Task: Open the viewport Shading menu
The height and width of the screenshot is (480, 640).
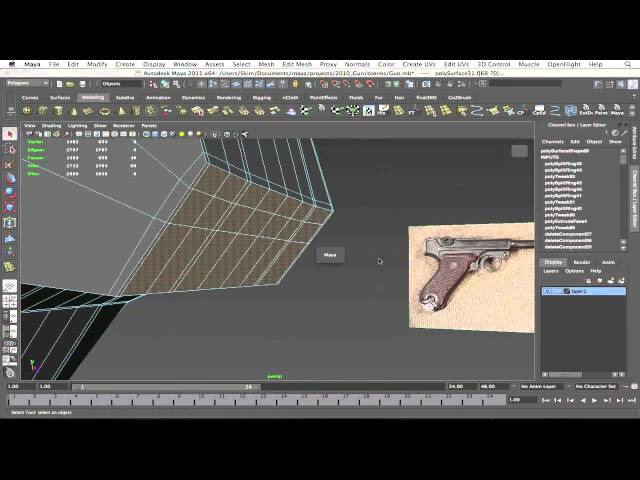Action: (x=51, y=126)
